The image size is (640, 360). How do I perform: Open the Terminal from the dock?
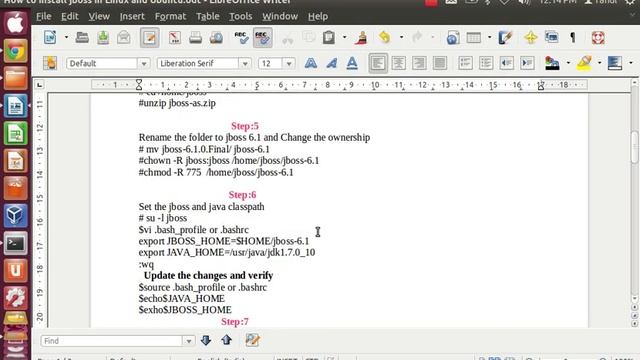pos(16,244)
